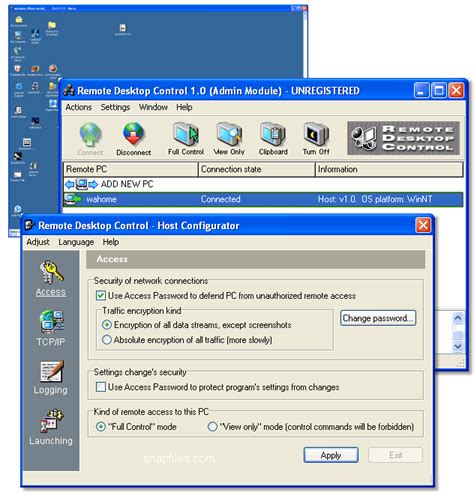Activate Full Control mode toolbar icon
This screenshot has width=474, height=495.
(x=186, y=134)
